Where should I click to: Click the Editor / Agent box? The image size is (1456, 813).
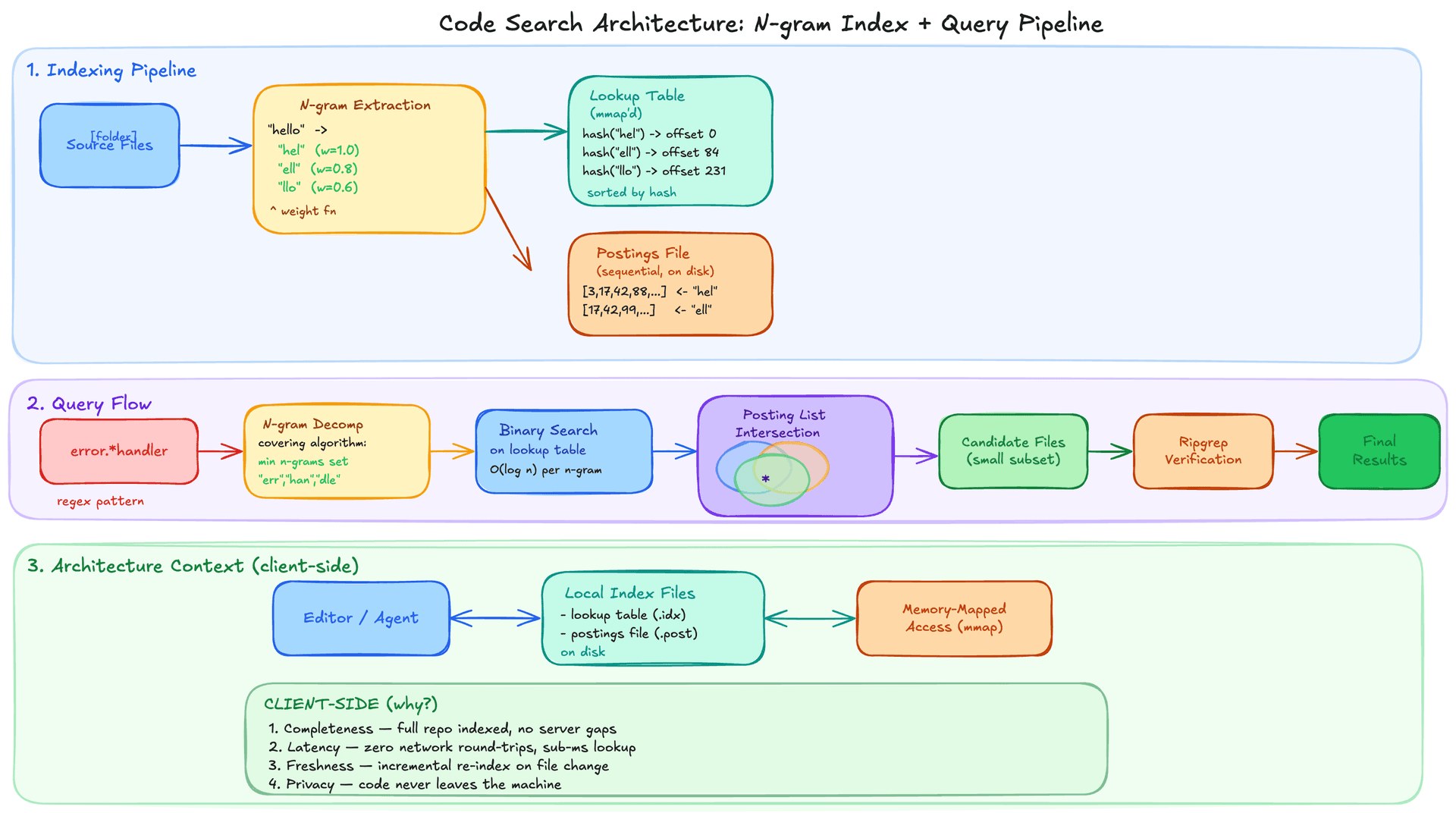click(360, 617)
